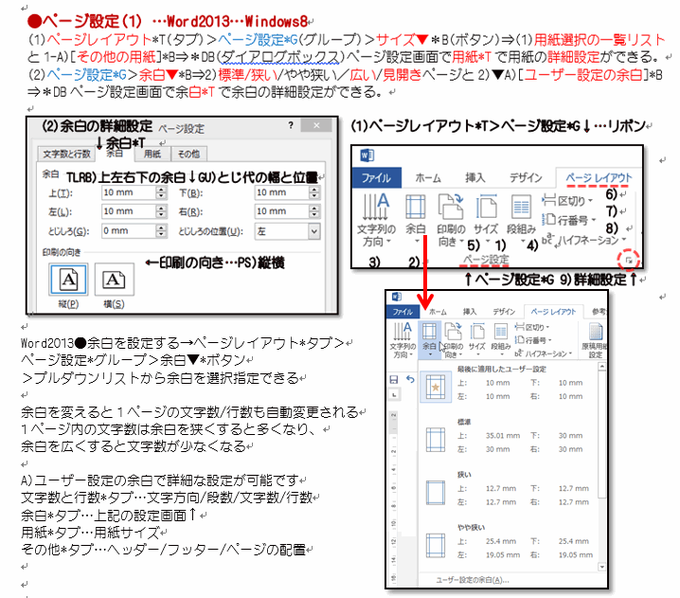
Task: Click the Word logo in the numbered ribbon window
Action: coord(367,155)
